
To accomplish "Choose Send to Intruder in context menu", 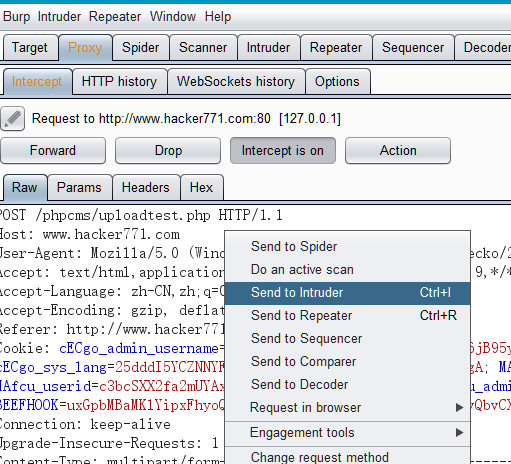I will pyautogui.click(x=347, y=293).
